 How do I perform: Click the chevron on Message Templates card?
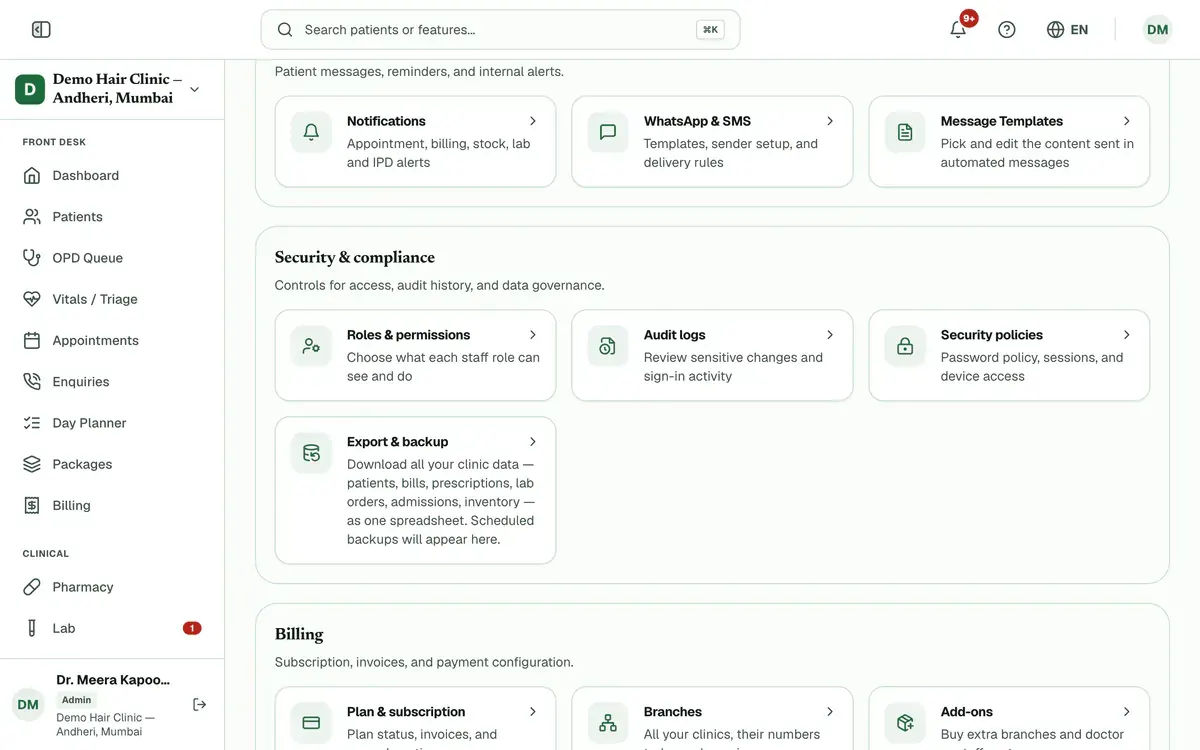coord(1127,121)
